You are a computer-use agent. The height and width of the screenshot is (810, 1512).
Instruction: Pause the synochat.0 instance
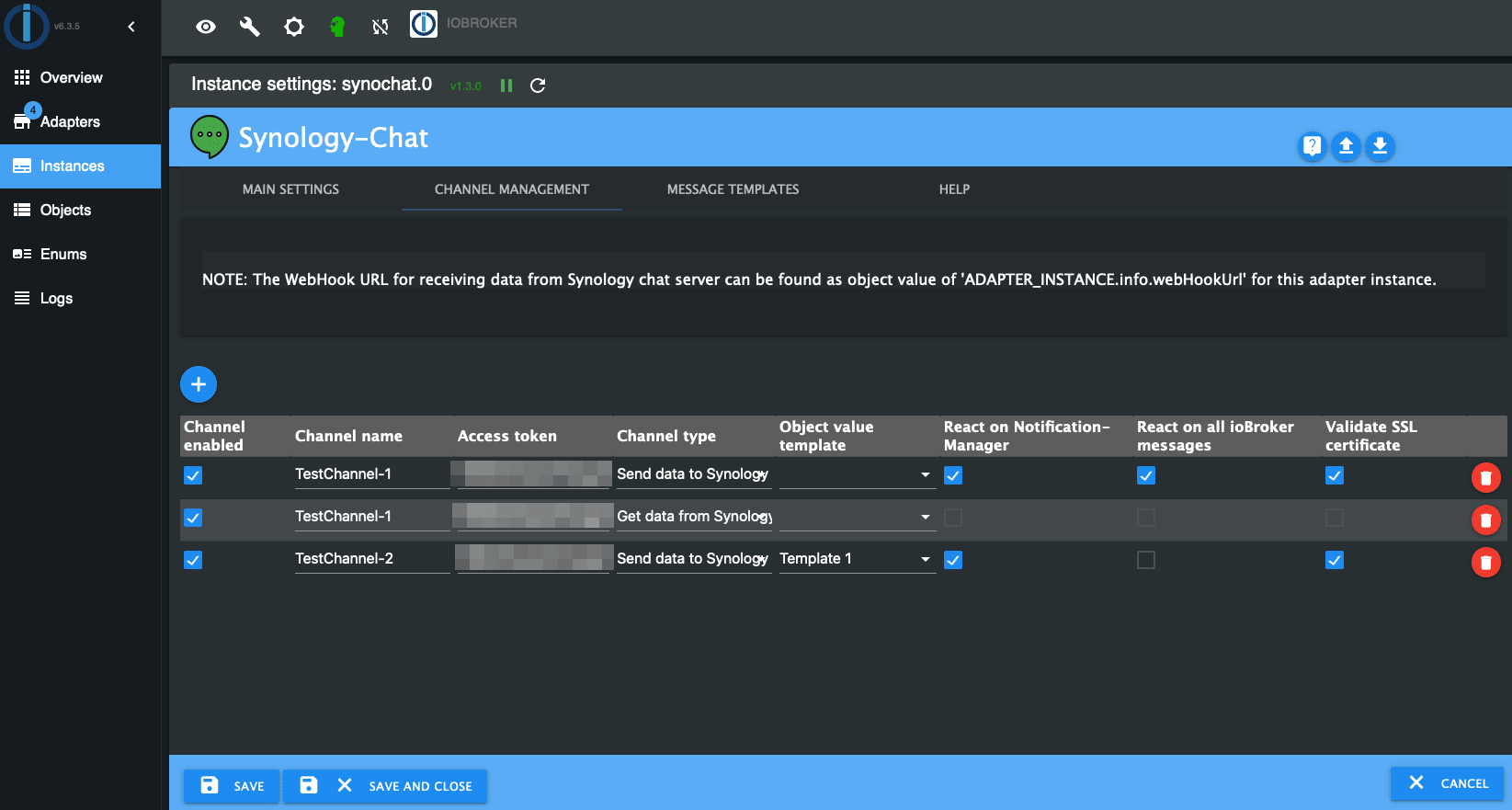tap(506, 86)
